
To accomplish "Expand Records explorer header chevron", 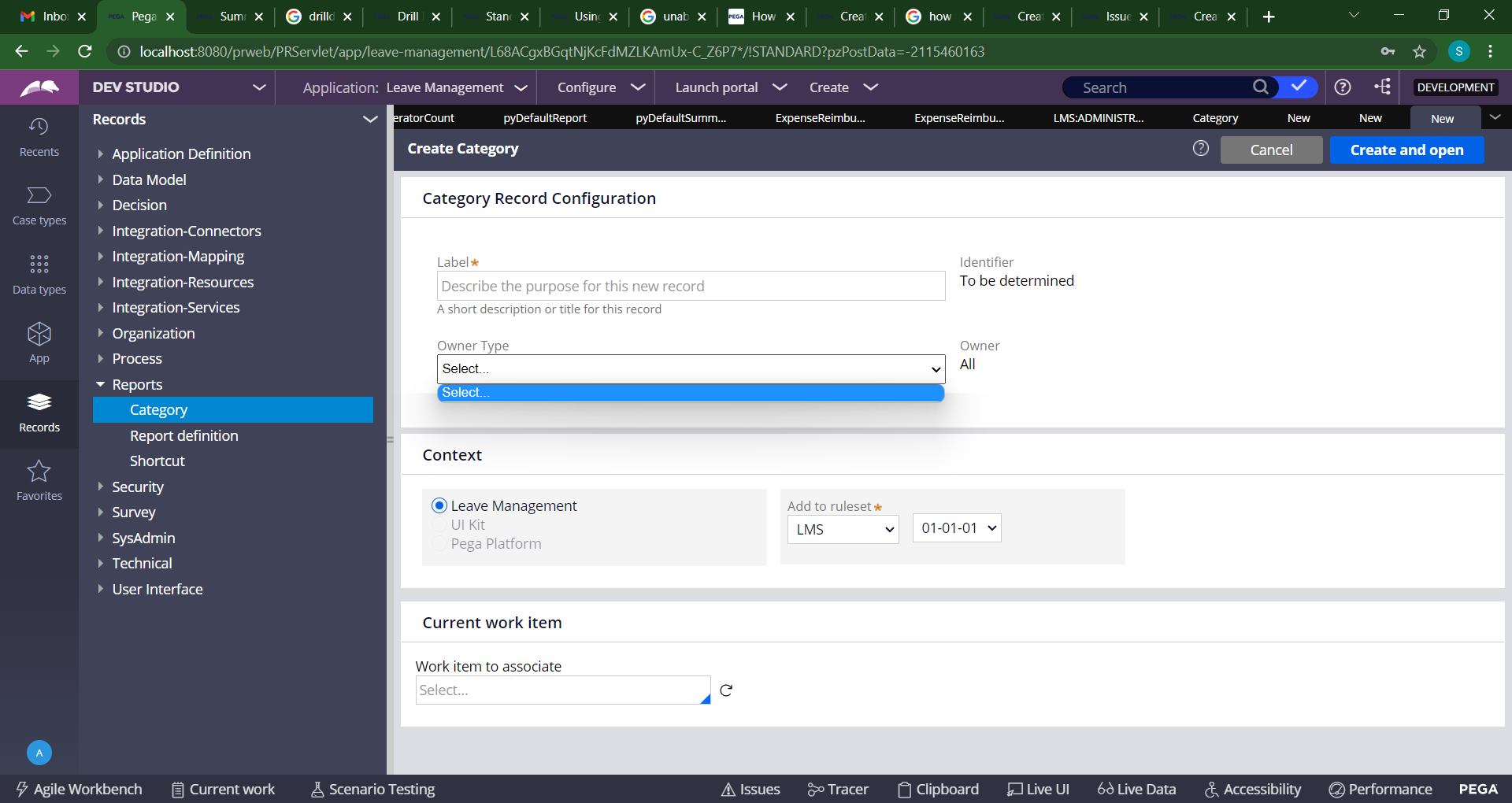I will (x=369, y=119).
